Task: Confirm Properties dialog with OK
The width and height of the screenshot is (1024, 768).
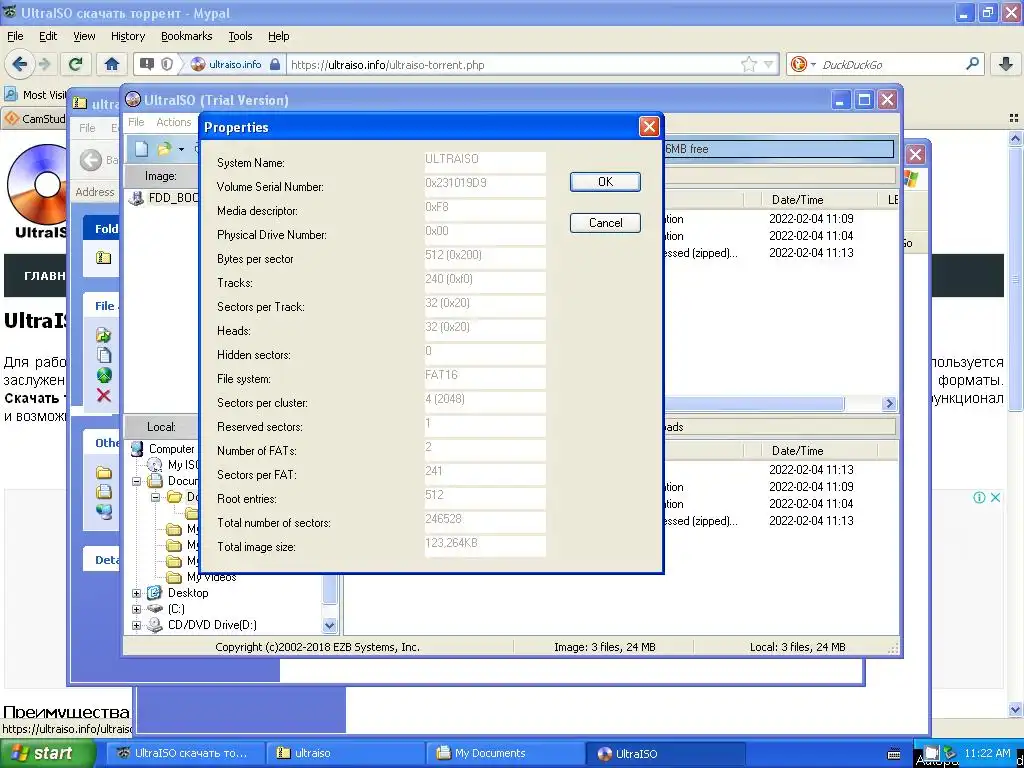Action: 605,182
